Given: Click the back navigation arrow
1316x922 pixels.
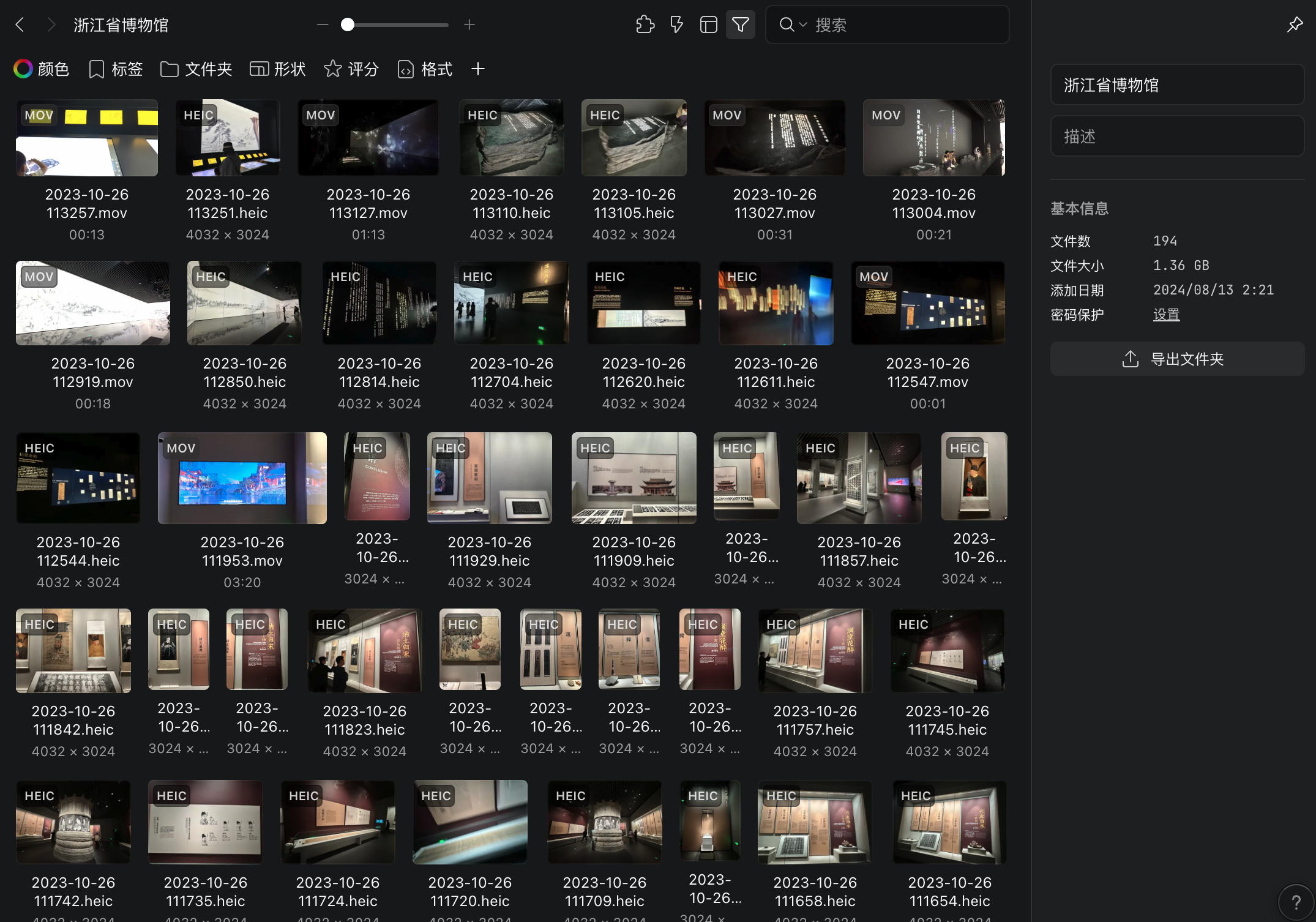Looking at the screenshot, I should [x=20, y=24].
